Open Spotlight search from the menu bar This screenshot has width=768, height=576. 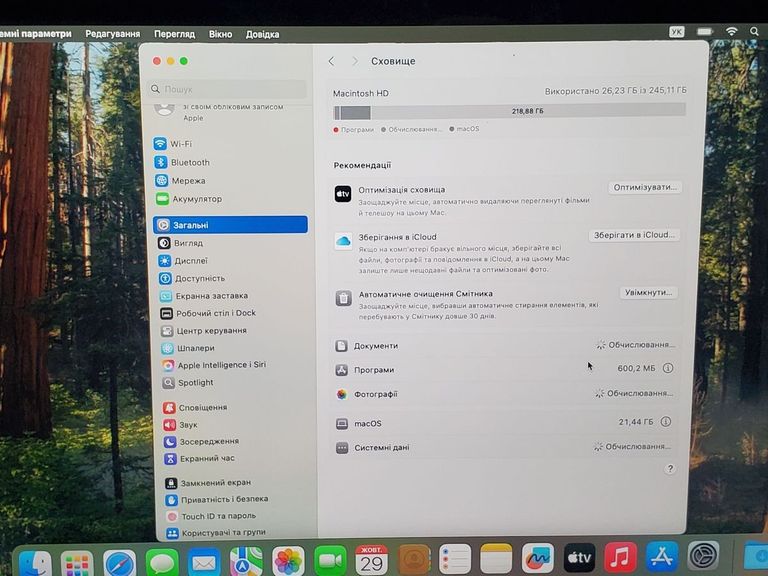(755, 31)
